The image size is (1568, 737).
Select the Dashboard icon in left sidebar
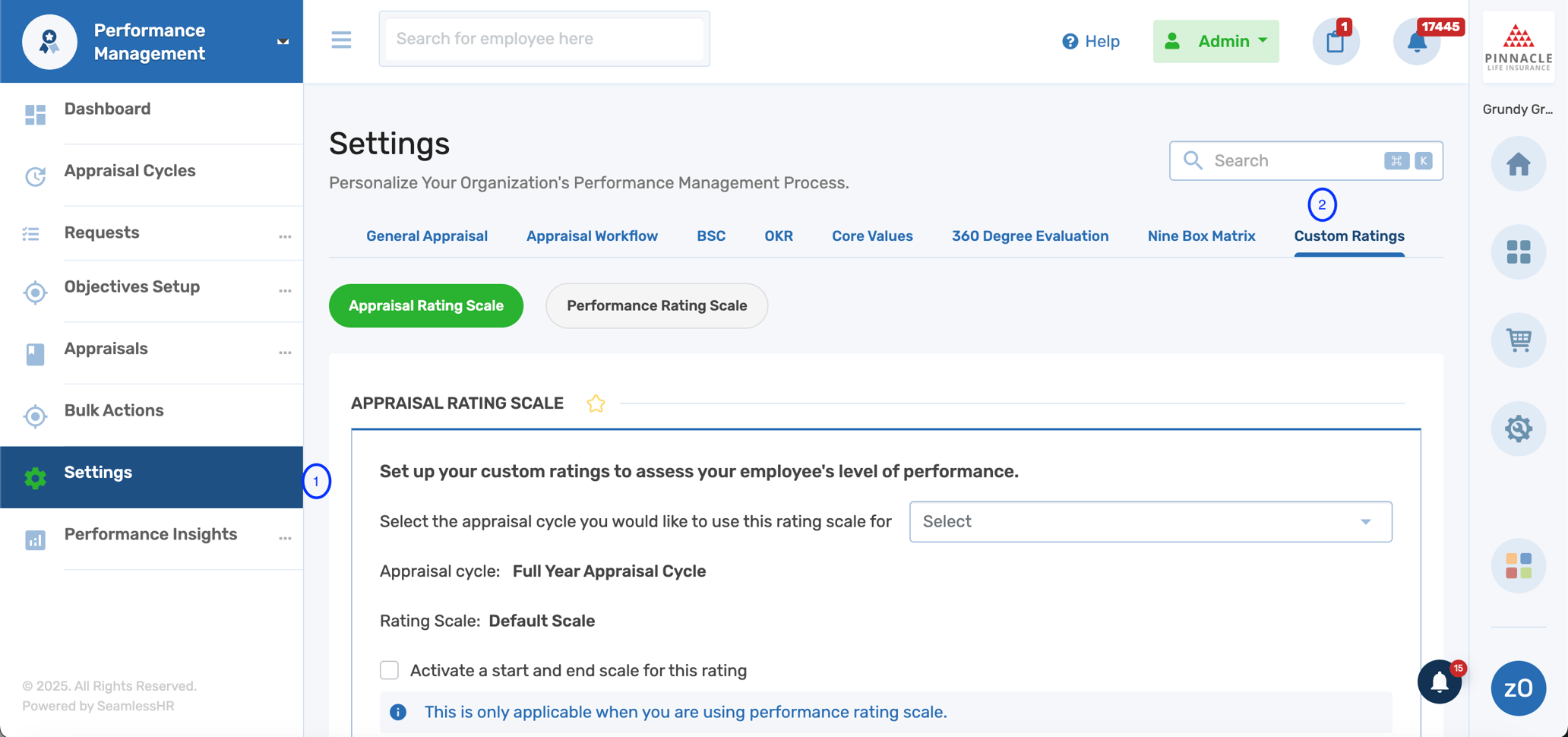34,115
